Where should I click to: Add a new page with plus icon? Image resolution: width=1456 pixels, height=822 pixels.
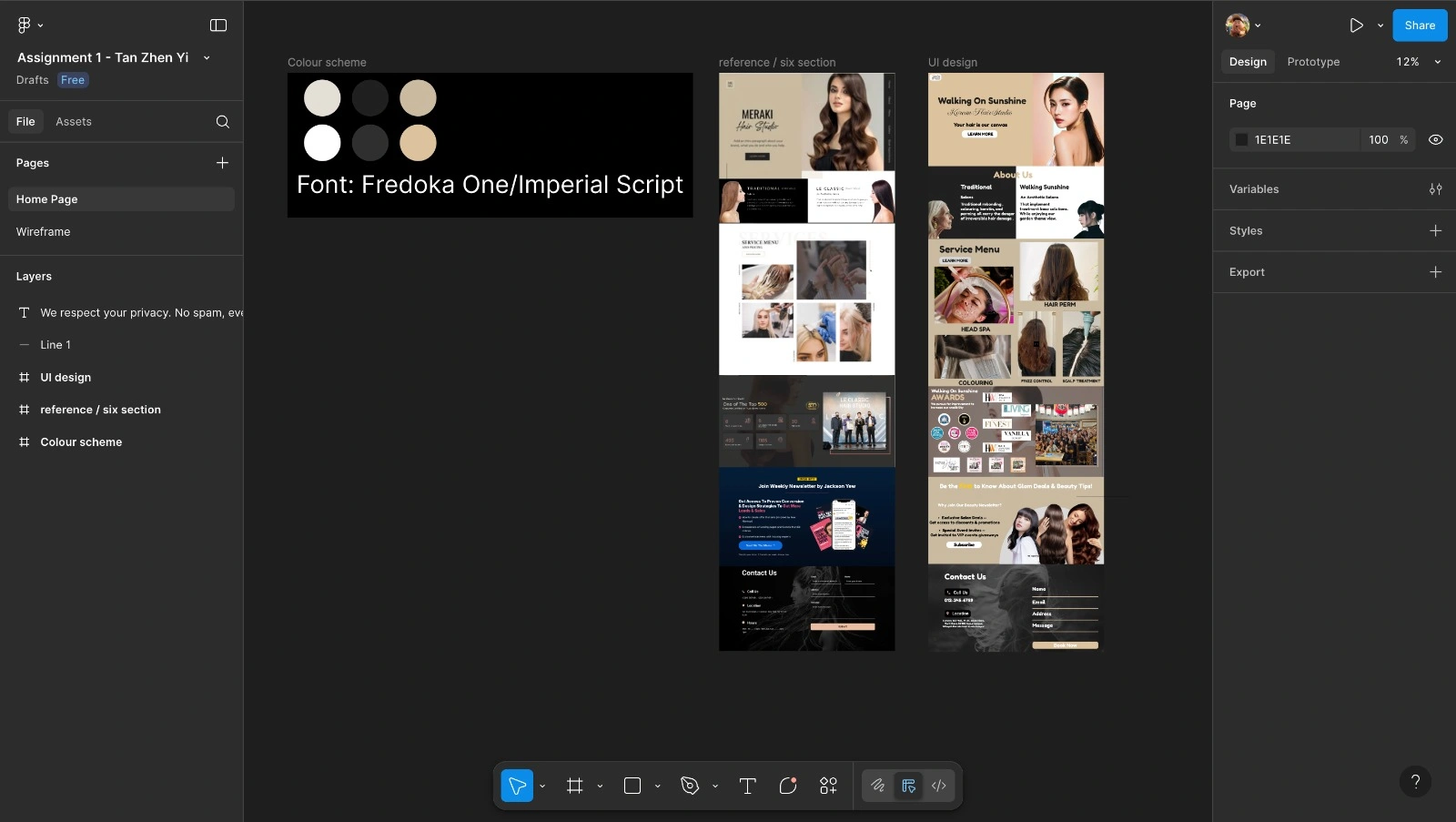(x=222, y=163)
